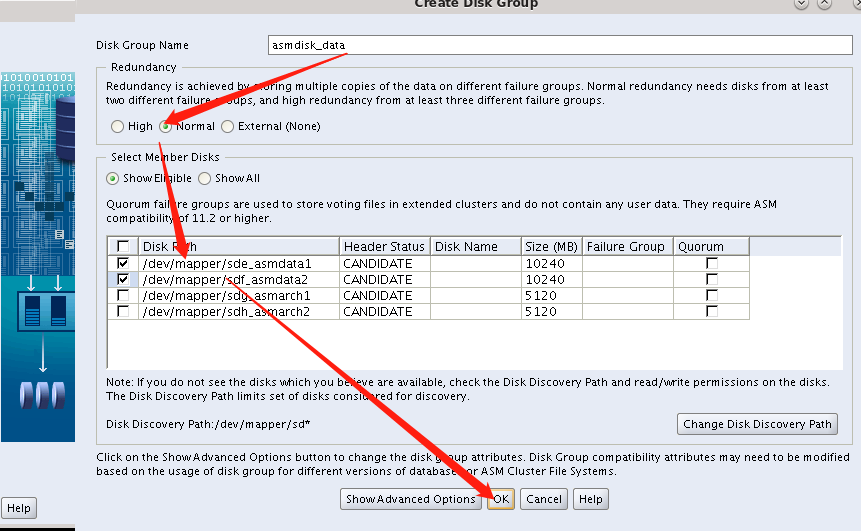Click the Disk Discovery Path text
Screen dimensions: 861x531
208,424
